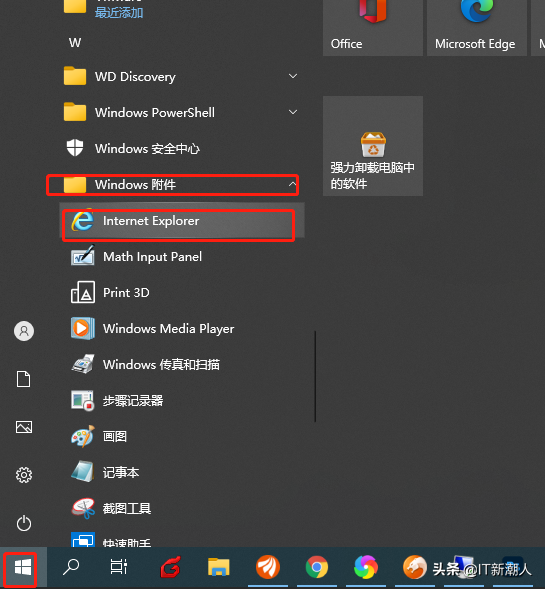Open the colorful pinwheel taskbar app
Screen dimensions: 545x589
[366, 567]
